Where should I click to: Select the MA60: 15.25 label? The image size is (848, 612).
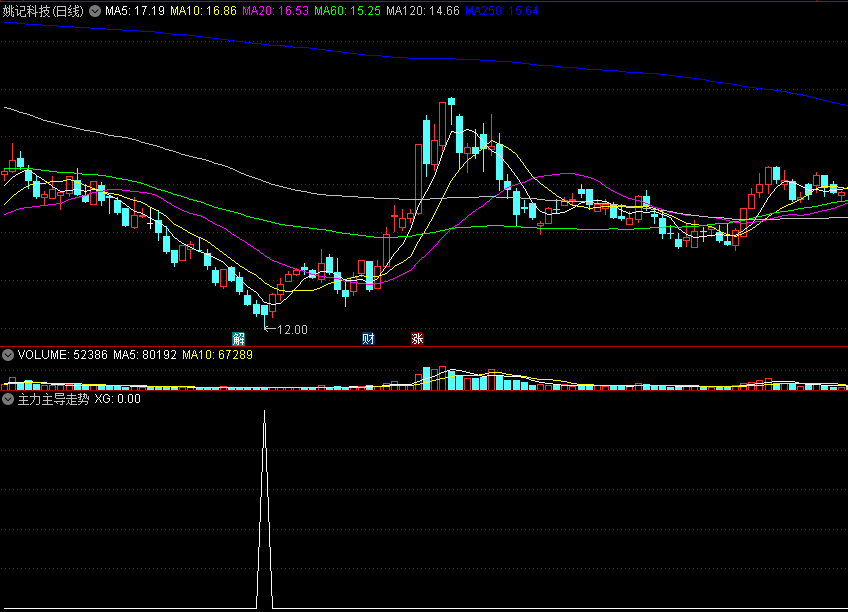[347, 11]
